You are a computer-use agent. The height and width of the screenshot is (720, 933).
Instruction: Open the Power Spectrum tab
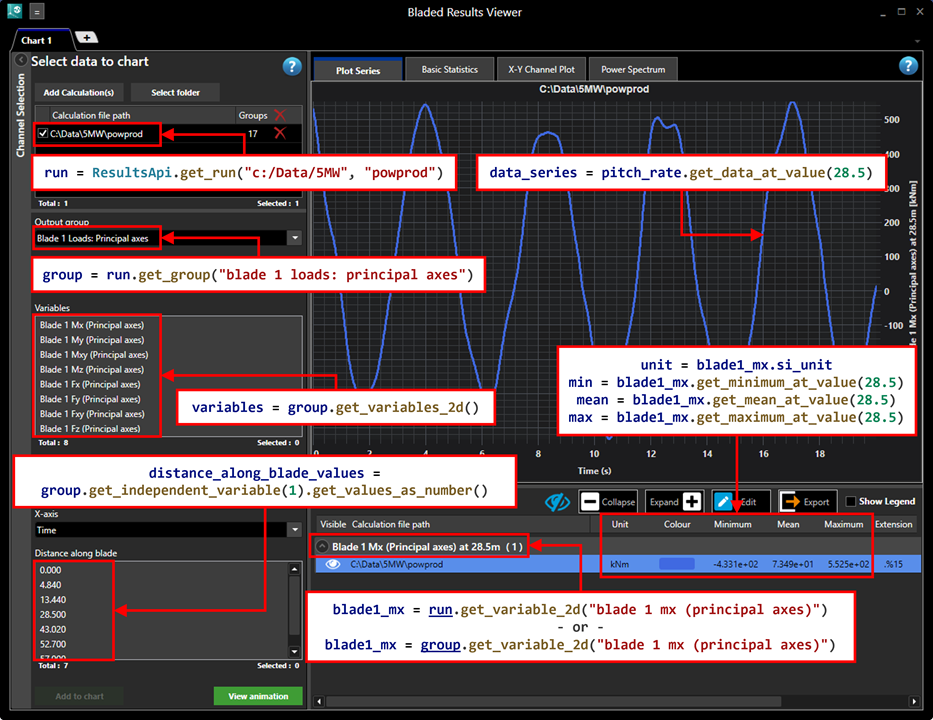pos(633,70)
